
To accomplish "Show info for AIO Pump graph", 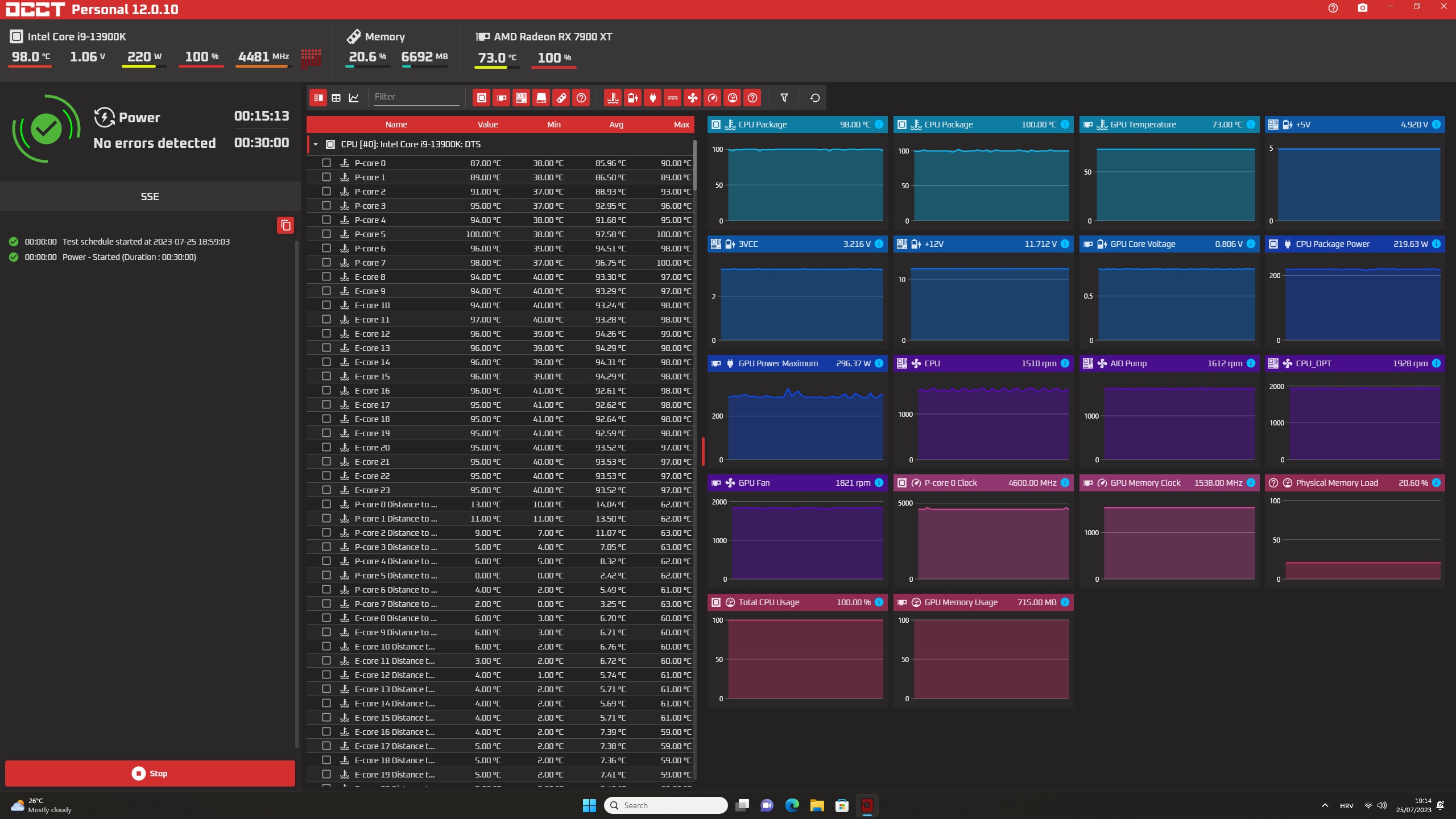I will point(1251,363).
